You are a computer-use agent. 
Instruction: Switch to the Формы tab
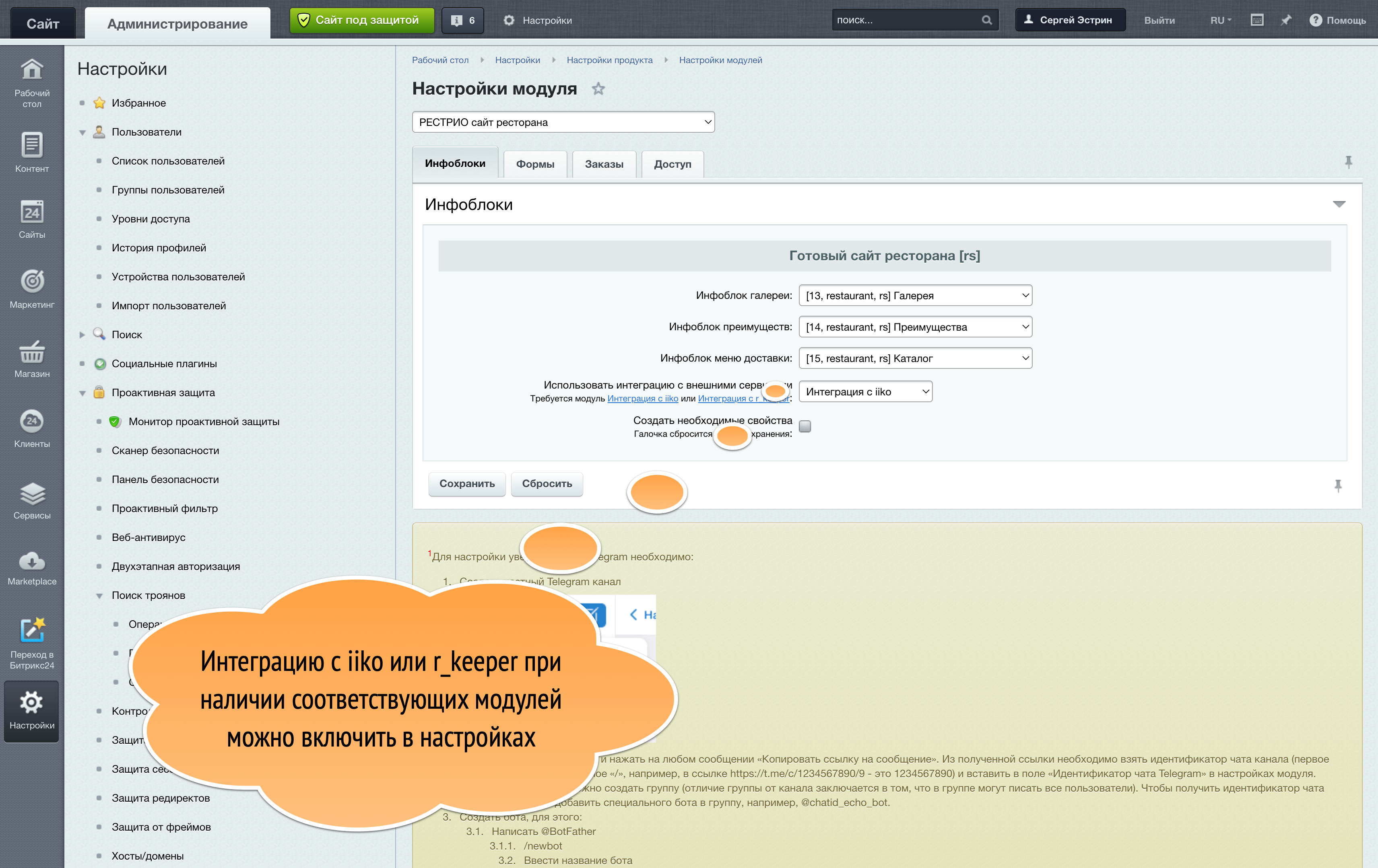tap(534, 164)
